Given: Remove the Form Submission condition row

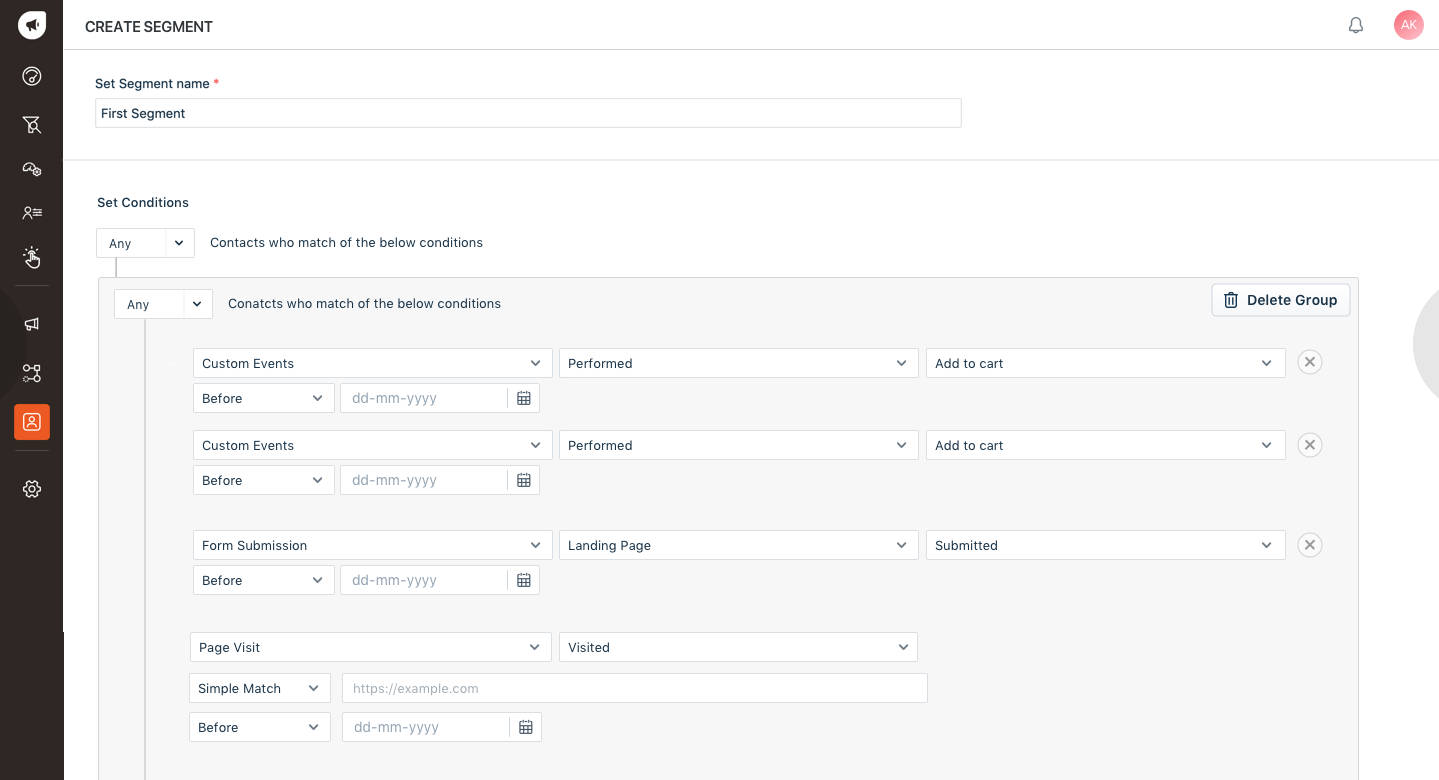Looking at the screenshot, I should (x=1309, y=545).
